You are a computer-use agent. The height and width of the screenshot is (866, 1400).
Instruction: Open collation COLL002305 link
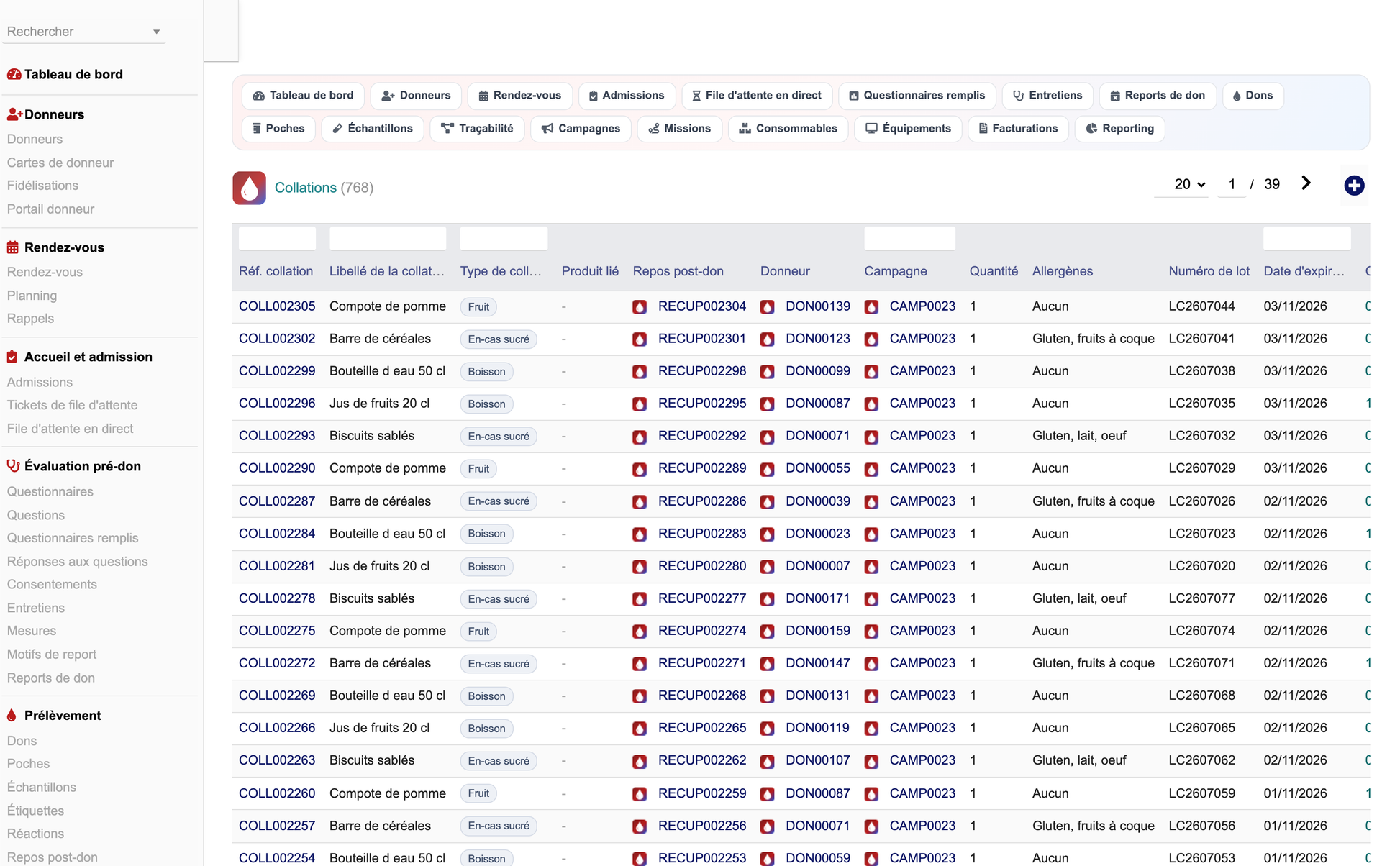(x=277, y=306)
